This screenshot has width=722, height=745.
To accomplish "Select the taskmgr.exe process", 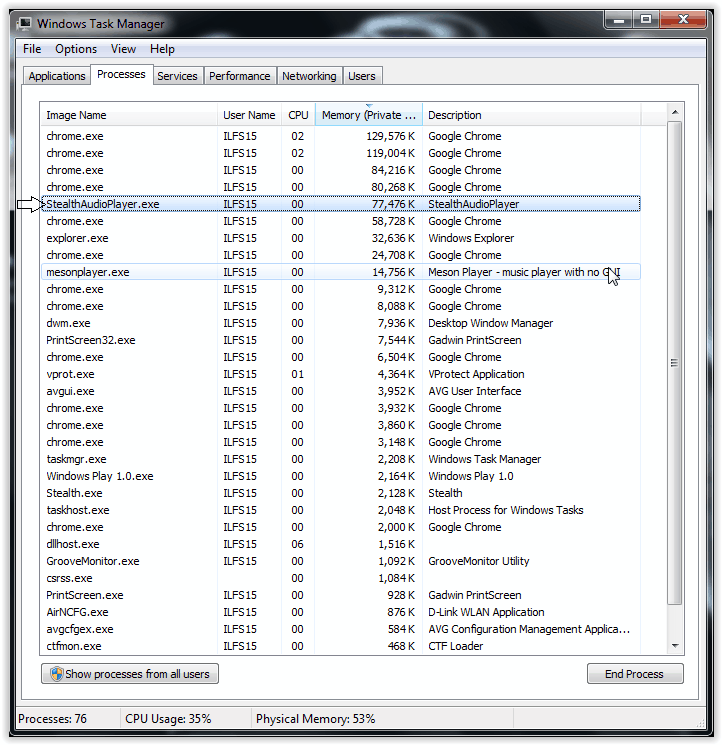I will click(x=341, y=459).
